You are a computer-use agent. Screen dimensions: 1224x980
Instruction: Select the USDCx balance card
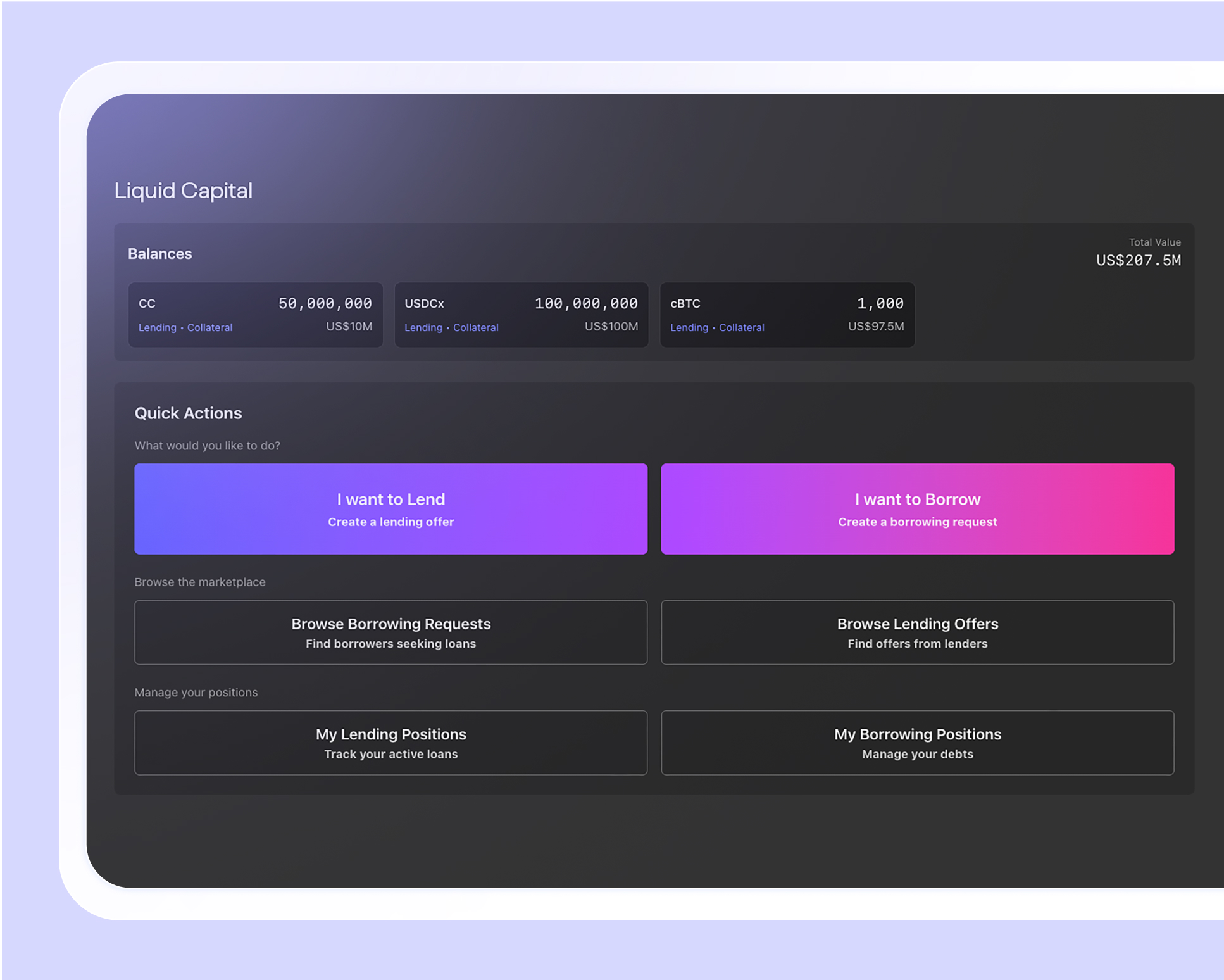(521, 315)
